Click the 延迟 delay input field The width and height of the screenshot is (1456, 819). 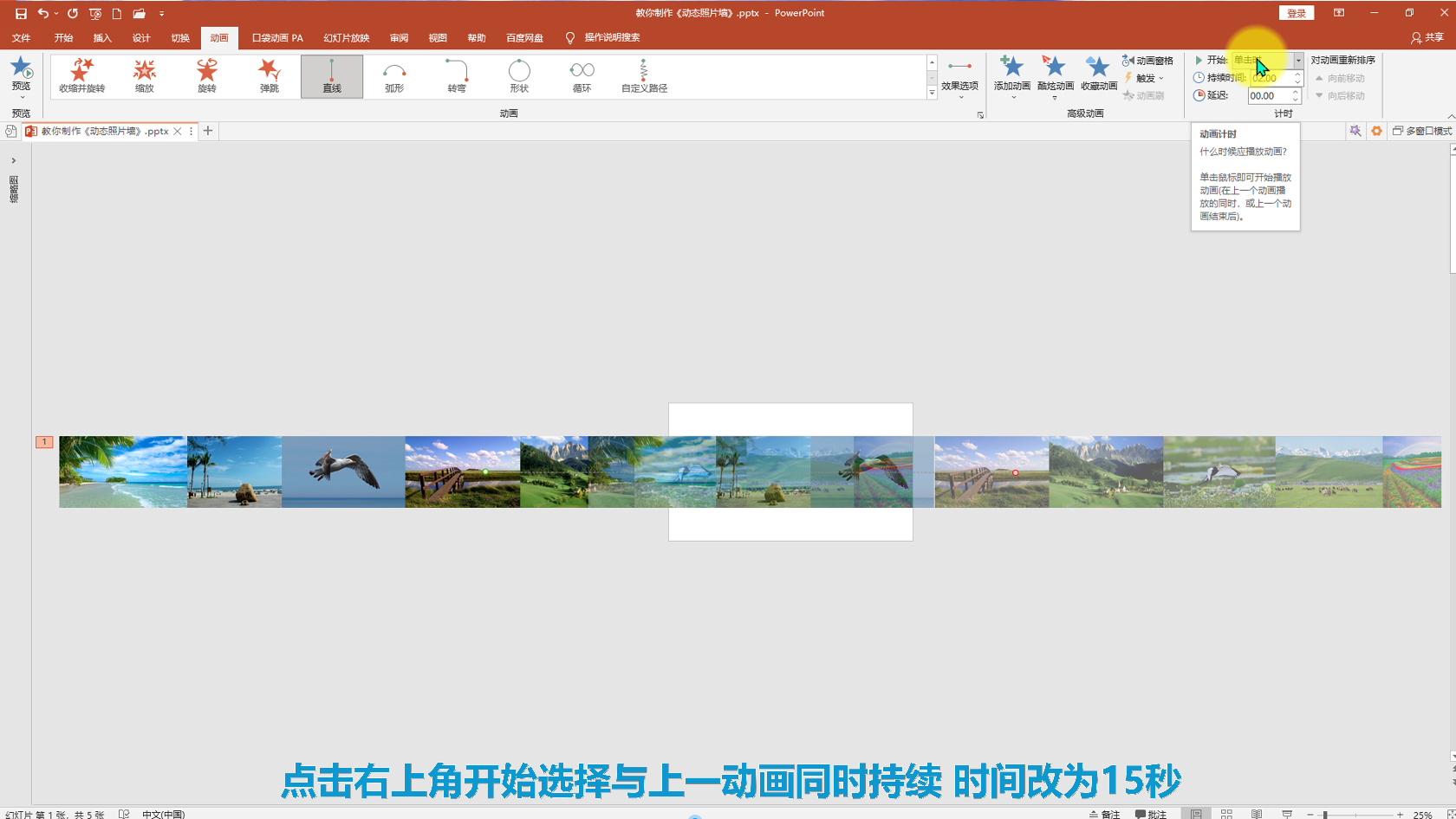(1269, 96)
